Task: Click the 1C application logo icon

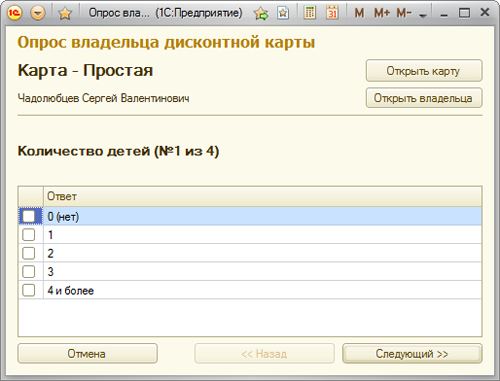Action: 14,13
